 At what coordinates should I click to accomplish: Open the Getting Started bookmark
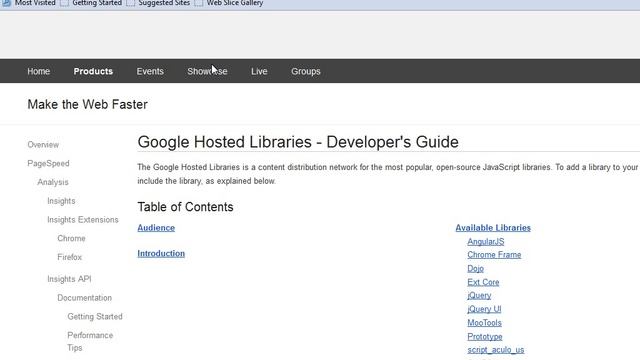point(97,3)
